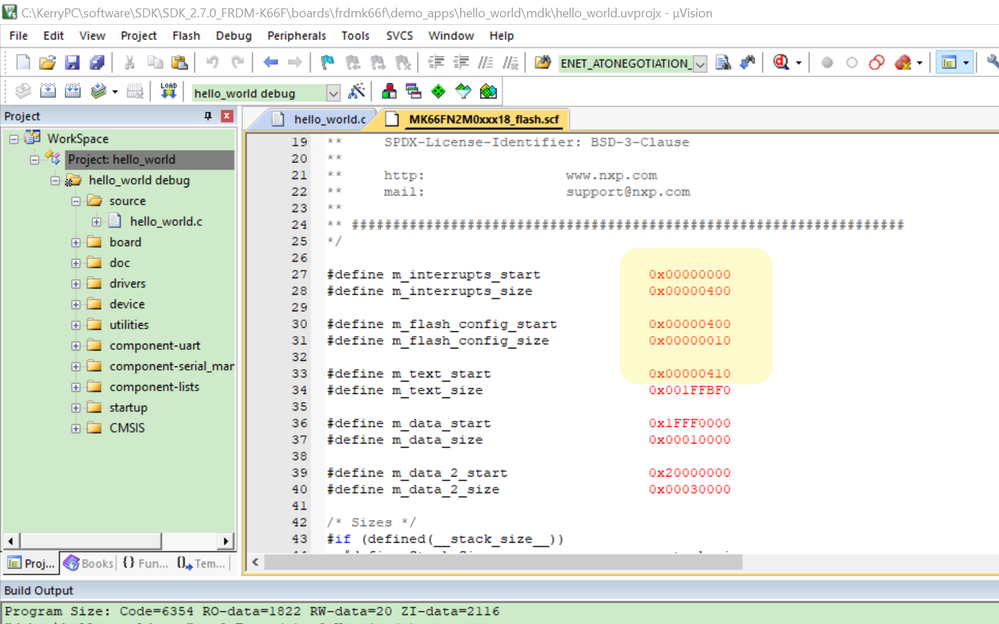This screenshot has width=999, height=624.
Task: Save all files with stacked floppies icon
Action: tap(97, 62)
